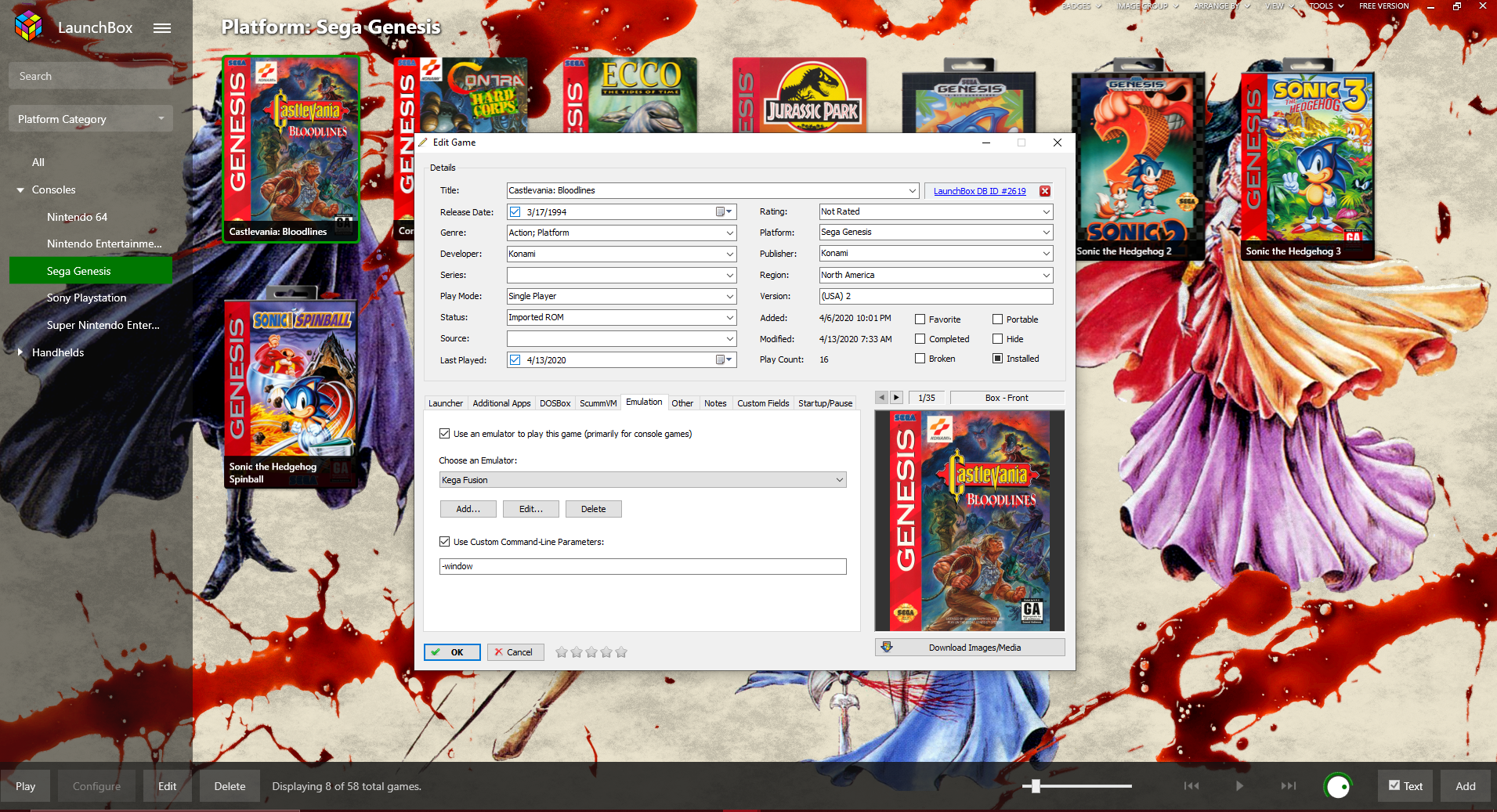This screenshot has height=812, width=1497.
Task: Toggle the Installed checkbox
Action: 998,359
